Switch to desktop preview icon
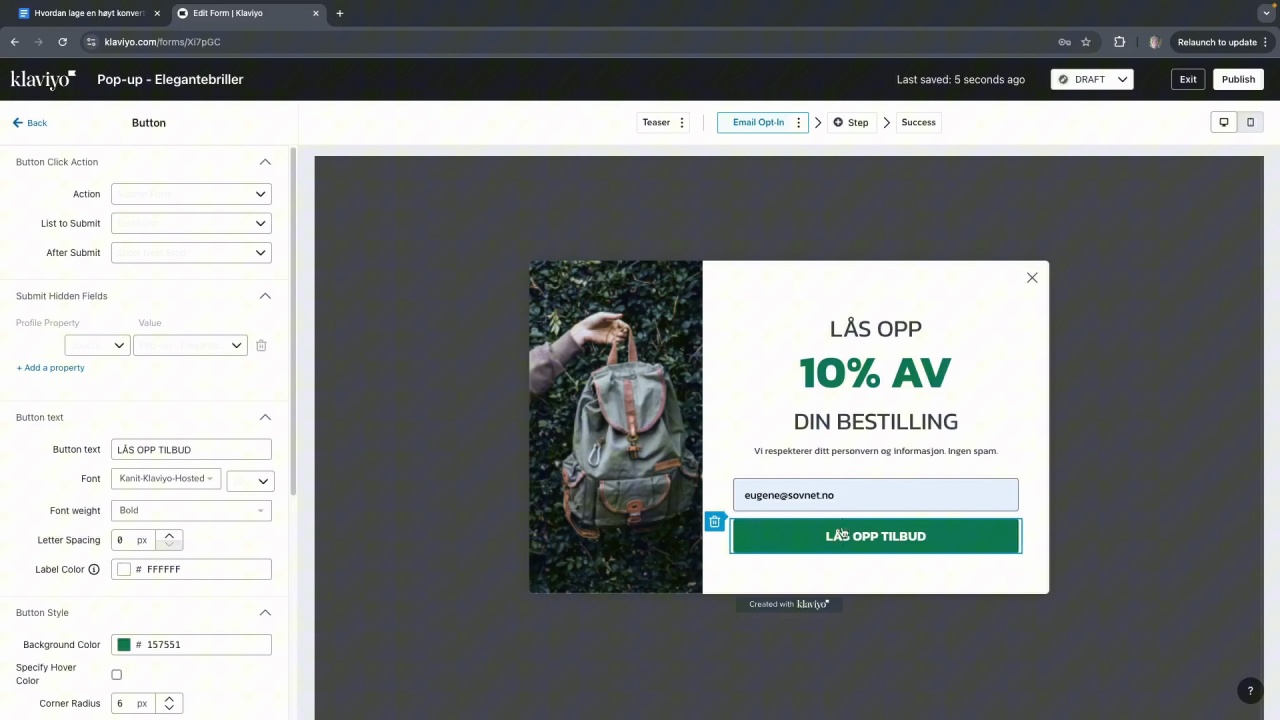This screenshot has height=720, width=1280. [x=1223, y=122]
